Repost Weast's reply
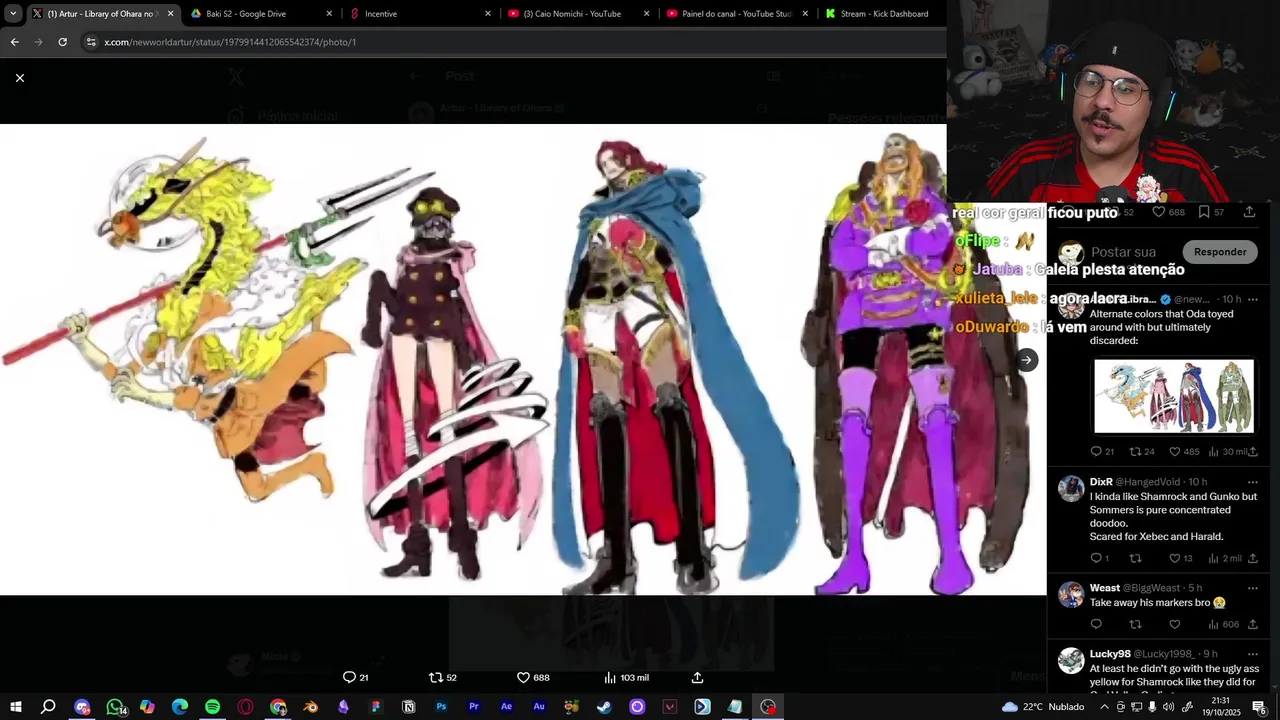 [1135, 624]
